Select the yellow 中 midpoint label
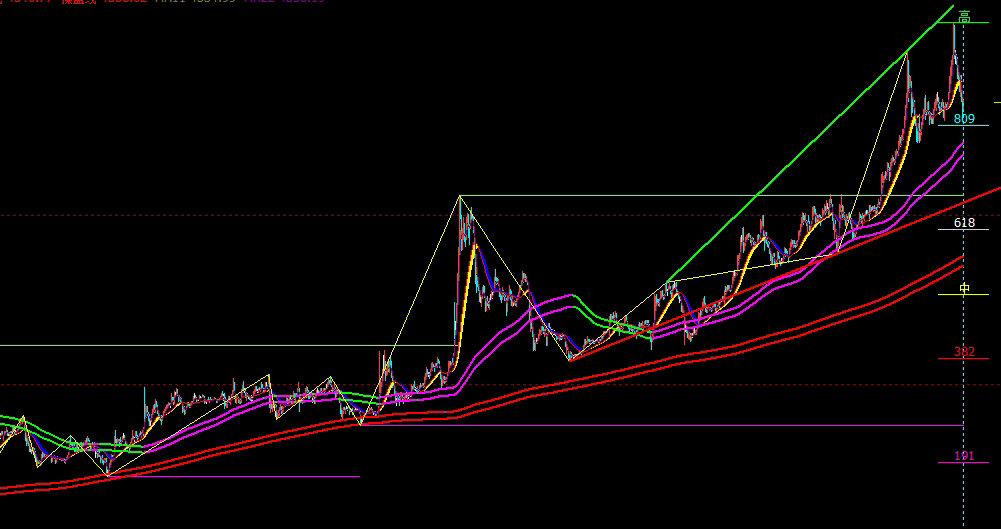 coord(964,288)
